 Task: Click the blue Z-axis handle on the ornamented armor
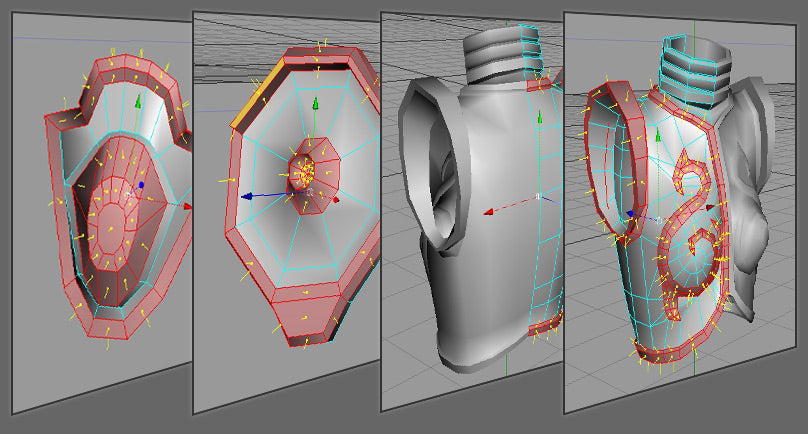[630, 213]
